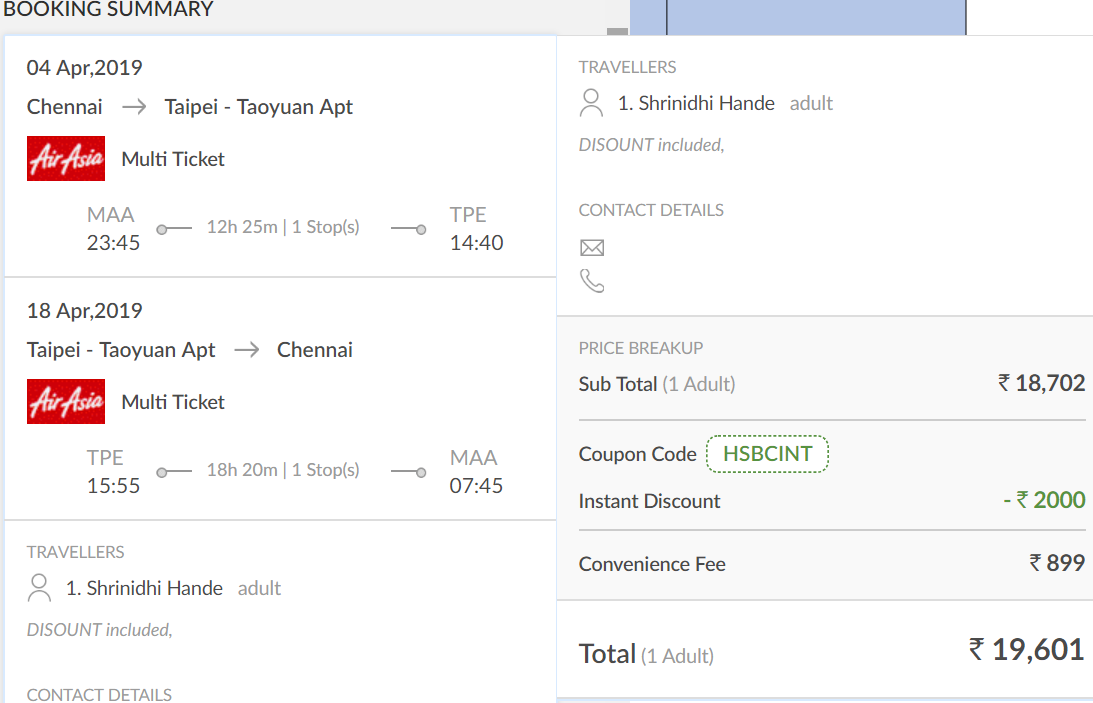Screen dimensions: 1093x703
Task: Click the Multi Ticket label on the outbound flight
Action: 172,158
